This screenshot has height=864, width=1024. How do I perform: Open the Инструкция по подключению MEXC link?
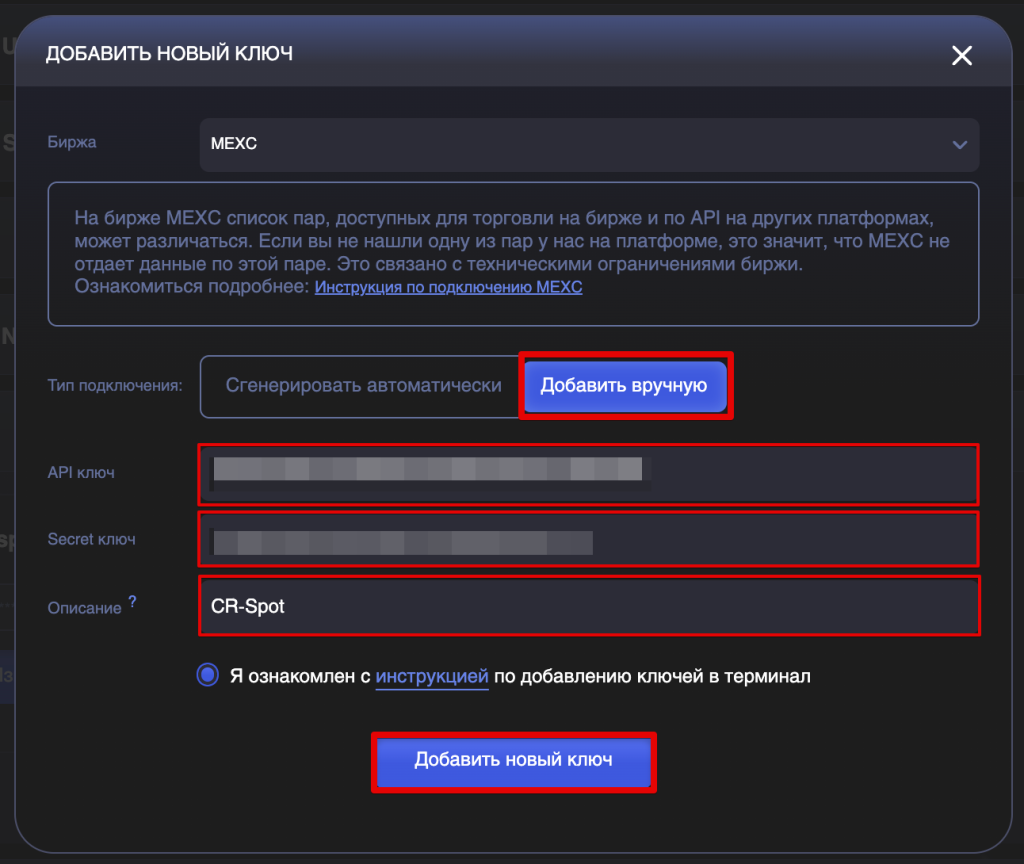448,287
